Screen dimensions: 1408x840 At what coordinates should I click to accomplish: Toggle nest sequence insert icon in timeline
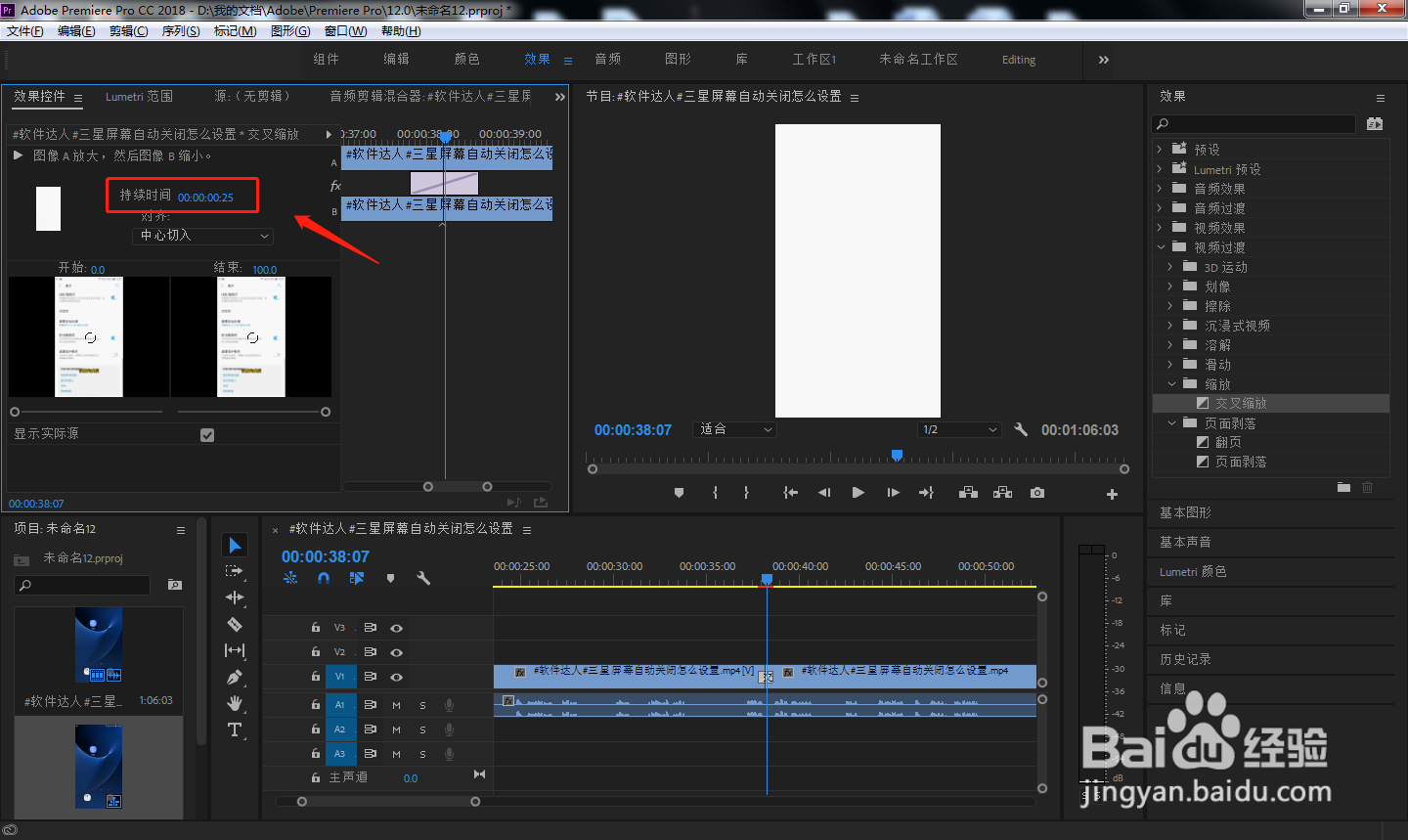pos(290,578)
